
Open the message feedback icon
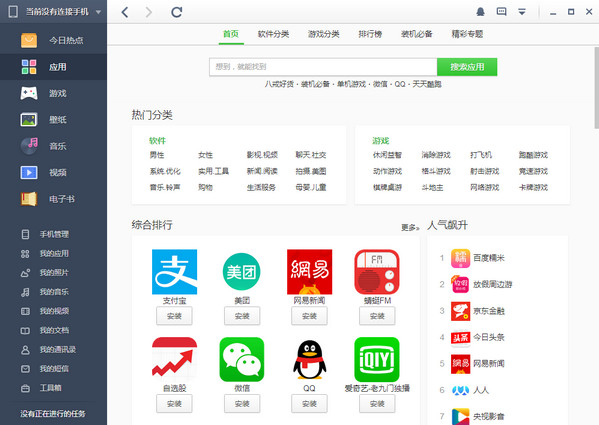[x=501, y=12]
